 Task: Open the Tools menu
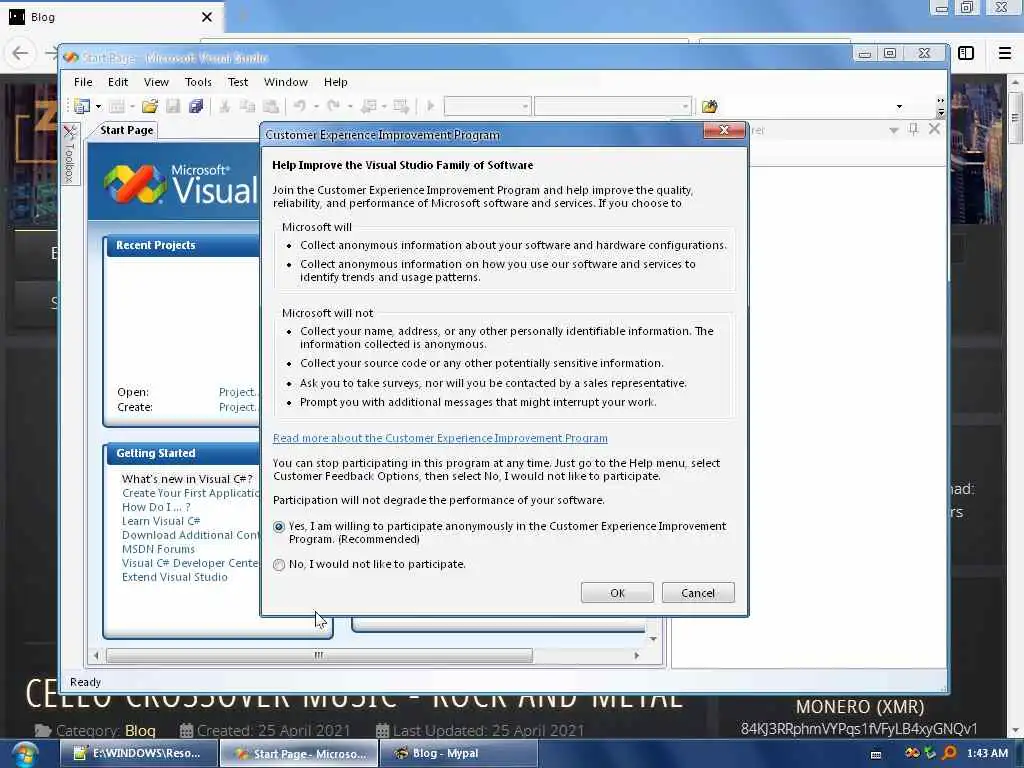pos(198,82)
